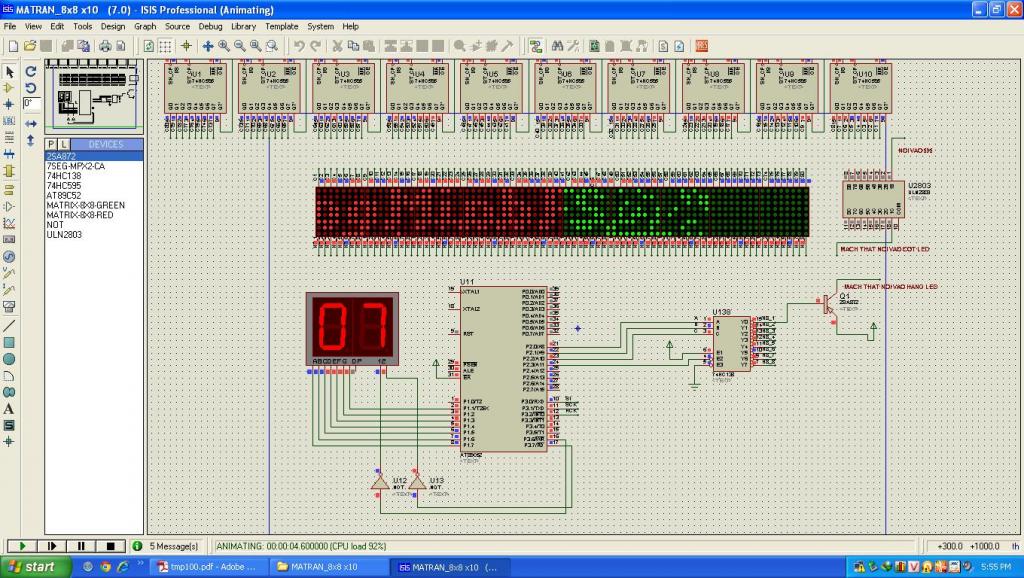Click the horizontal mirror flip icon
The height and width of the screenshot is (578, 1024).
pos(31,123)
